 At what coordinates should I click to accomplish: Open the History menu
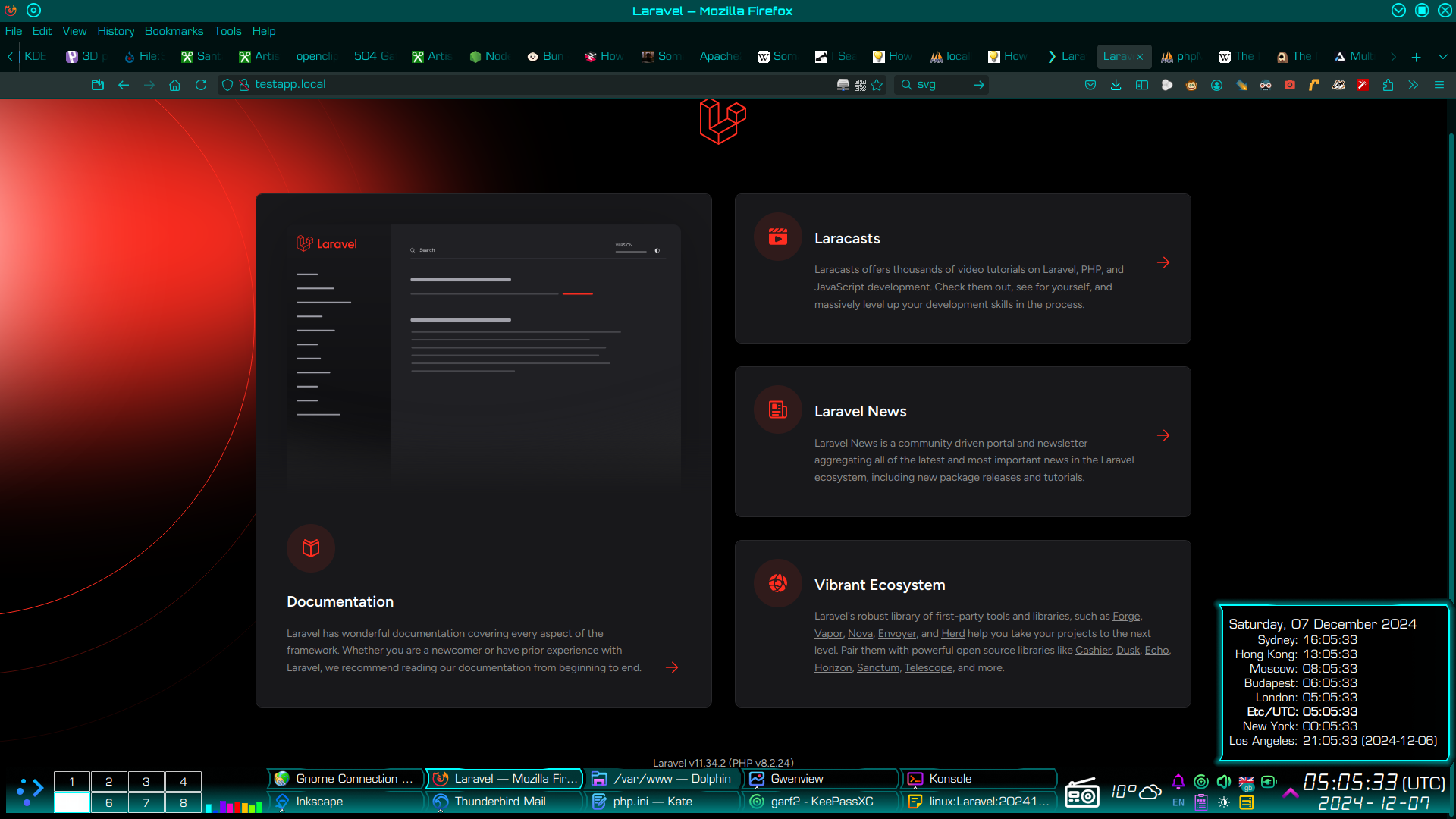click(115, 31)
